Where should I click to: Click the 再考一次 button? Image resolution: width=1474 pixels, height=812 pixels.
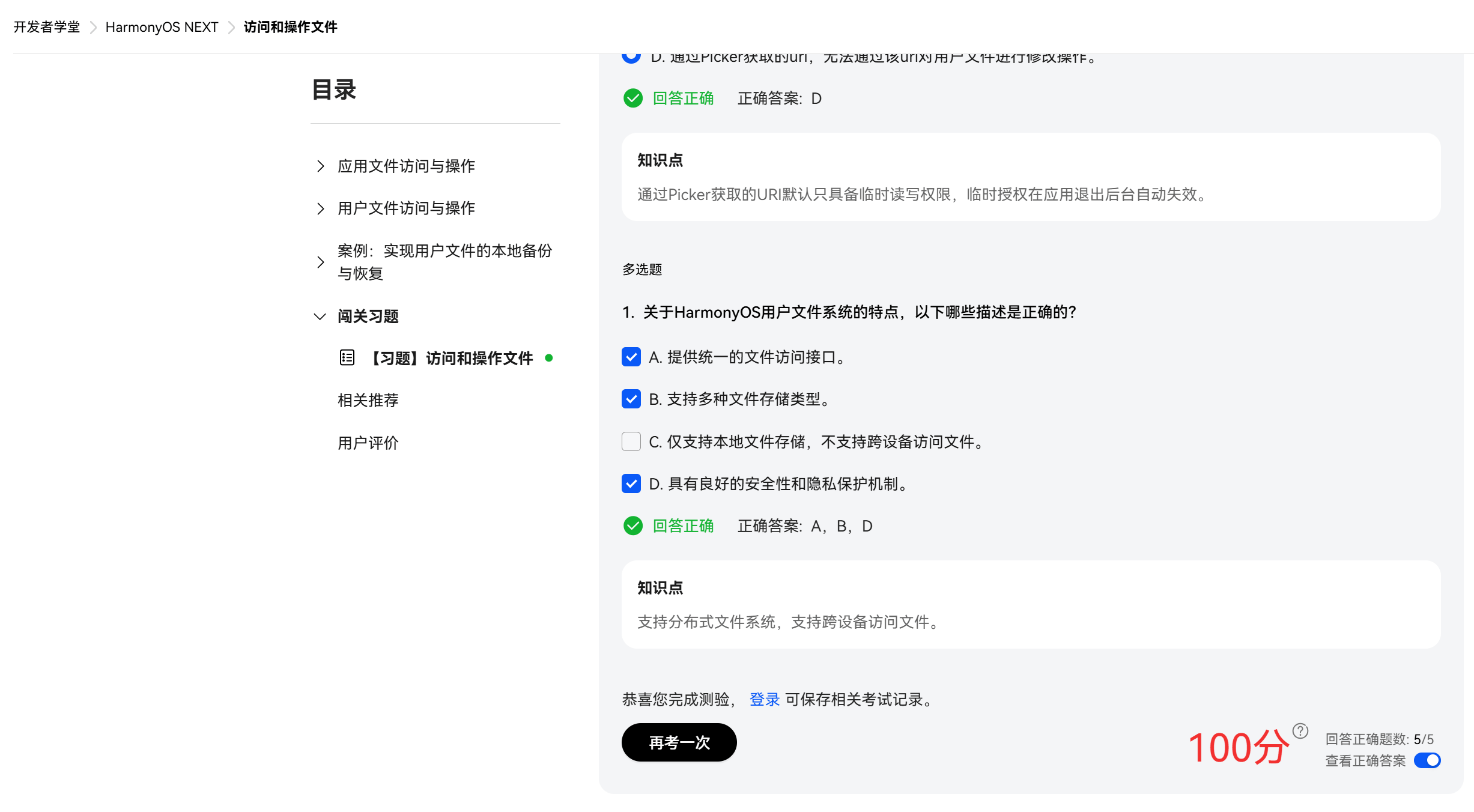(679, 742)
